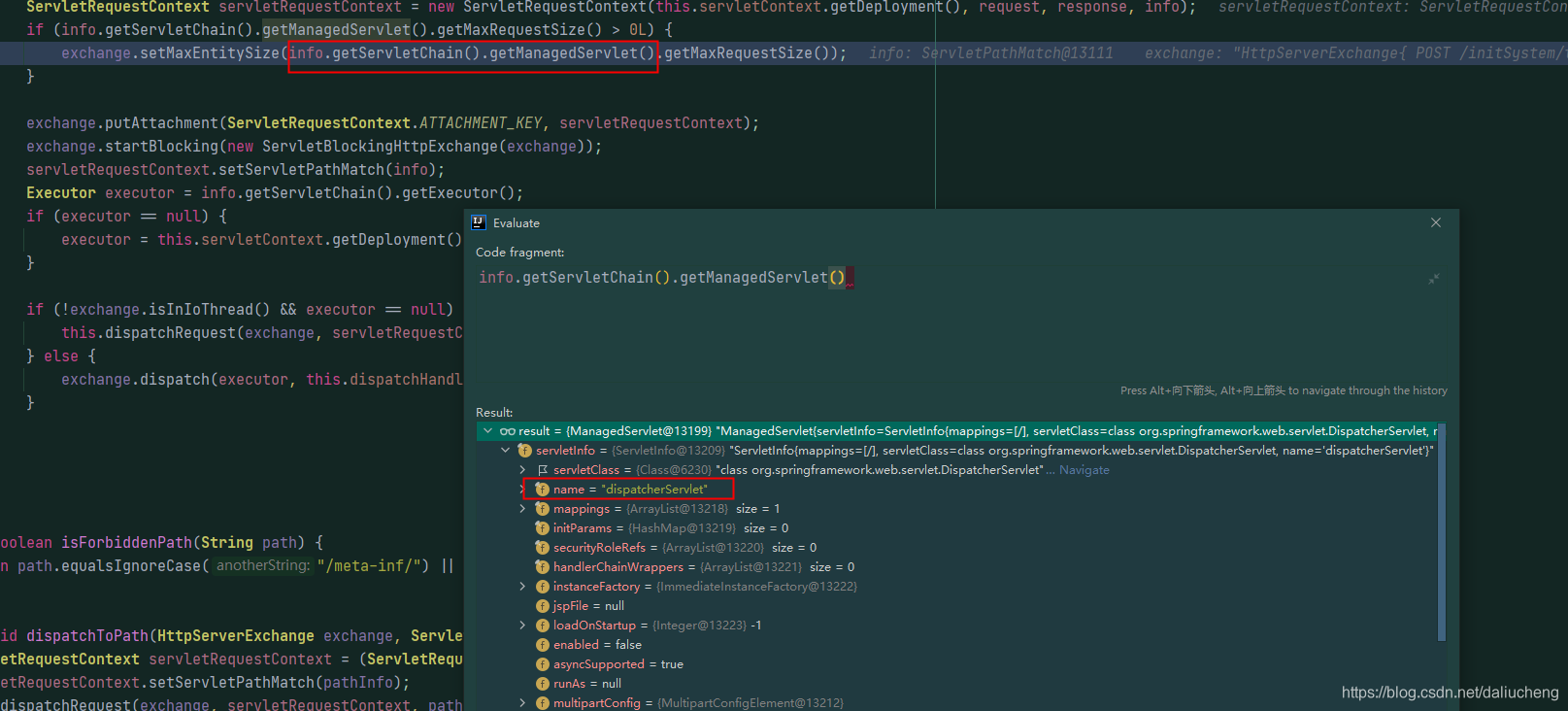Screen dimensions: 1568x711
Task: Collapse the result ManagedServlet root node
Action: (487, 430)
